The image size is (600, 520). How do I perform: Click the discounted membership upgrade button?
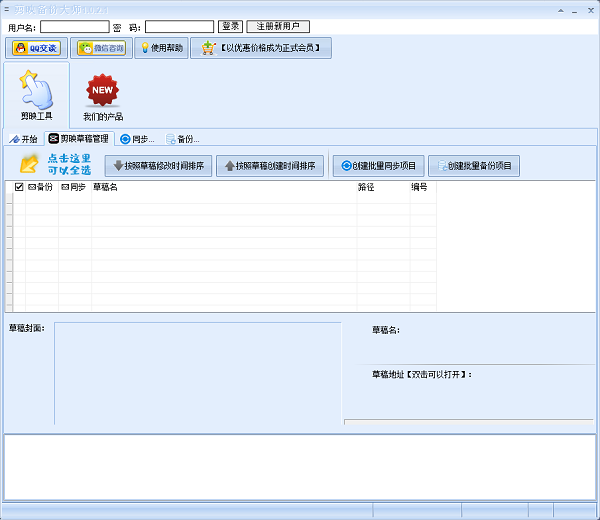[x=261, y=48]
